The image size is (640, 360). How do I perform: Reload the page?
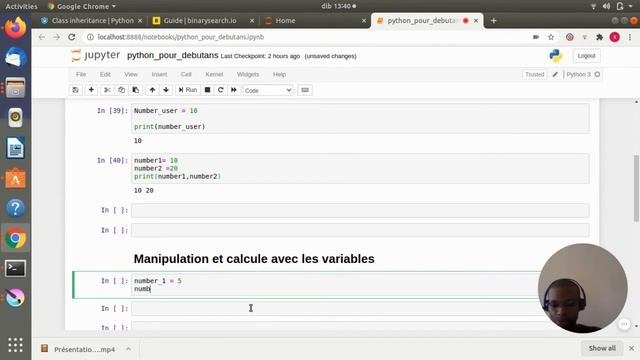click(71, 37)
